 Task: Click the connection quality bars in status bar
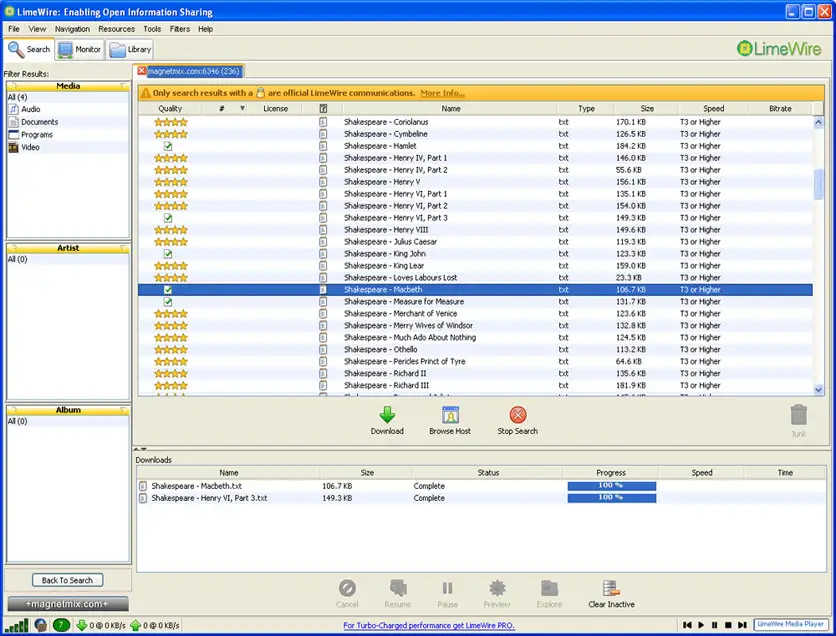coord(16,625)
